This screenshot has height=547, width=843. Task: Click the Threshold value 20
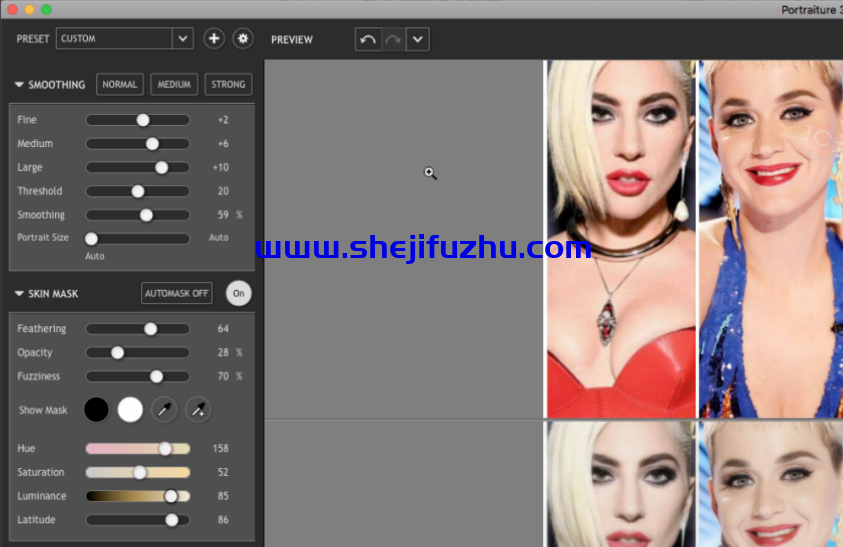pos(223,191)
